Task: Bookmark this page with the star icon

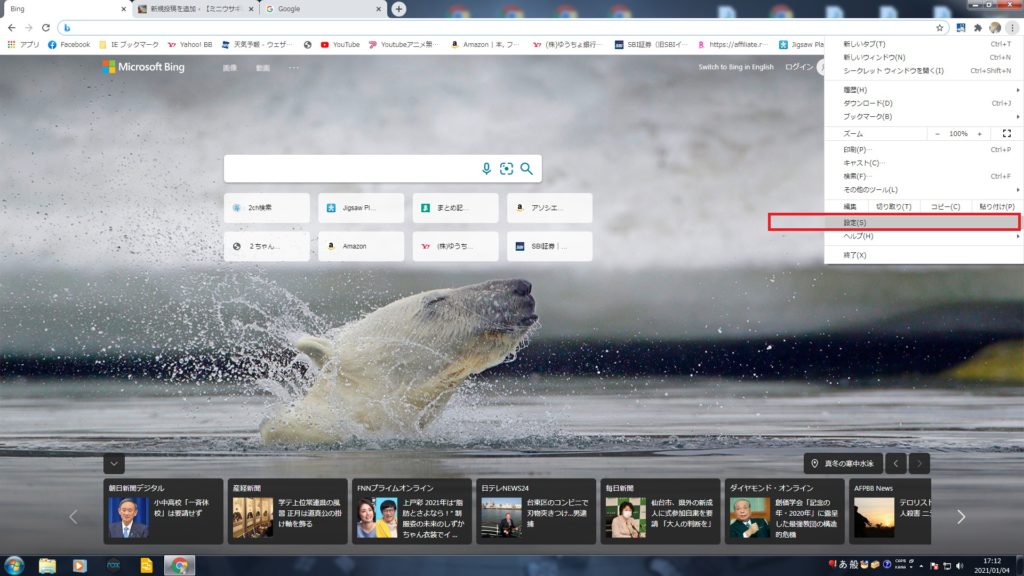Action: [940, 27]
